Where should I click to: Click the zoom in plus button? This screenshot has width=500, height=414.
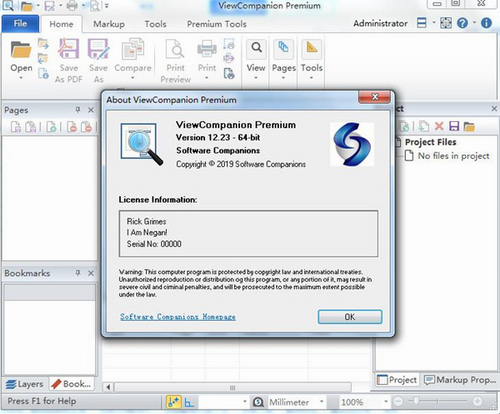coord(477,401)
